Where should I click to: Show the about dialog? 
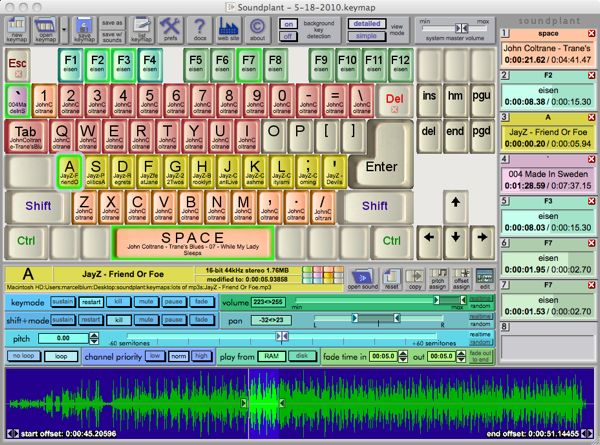pyautogui.click(x=257, y=29)
